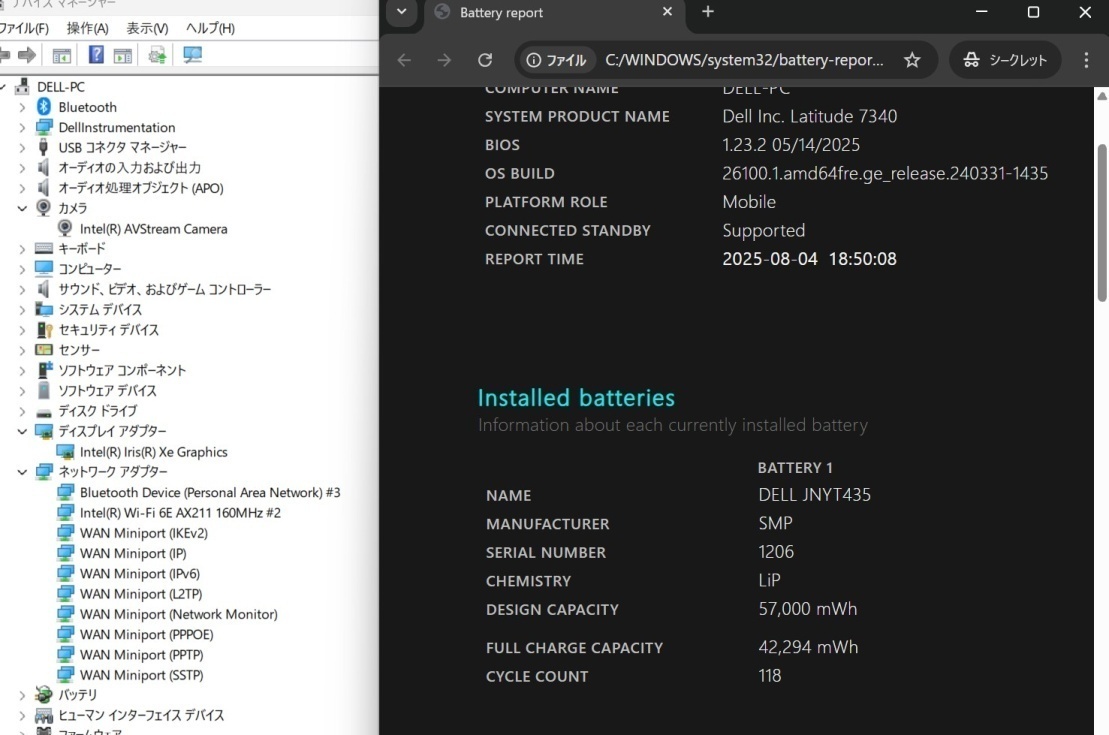Close the Battery report tab

[x=668, y=12]
